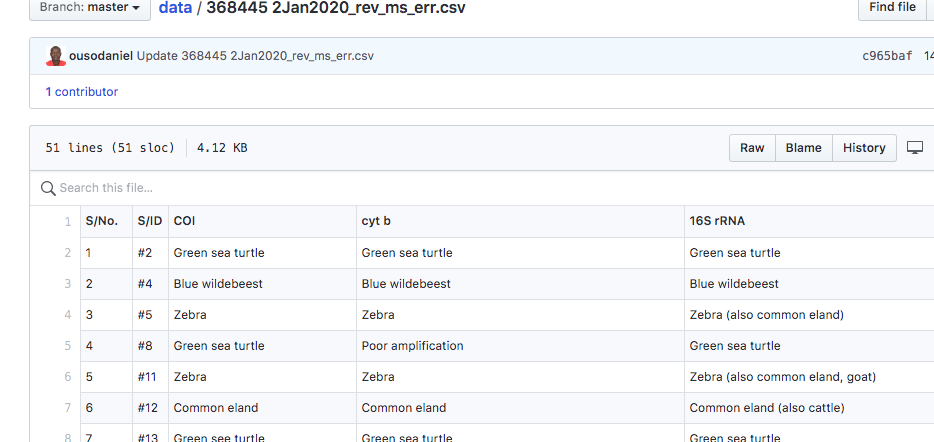This screenshot has width=934, height=442.
Task: Open the ousodaniel profile link
Action: 101,57
